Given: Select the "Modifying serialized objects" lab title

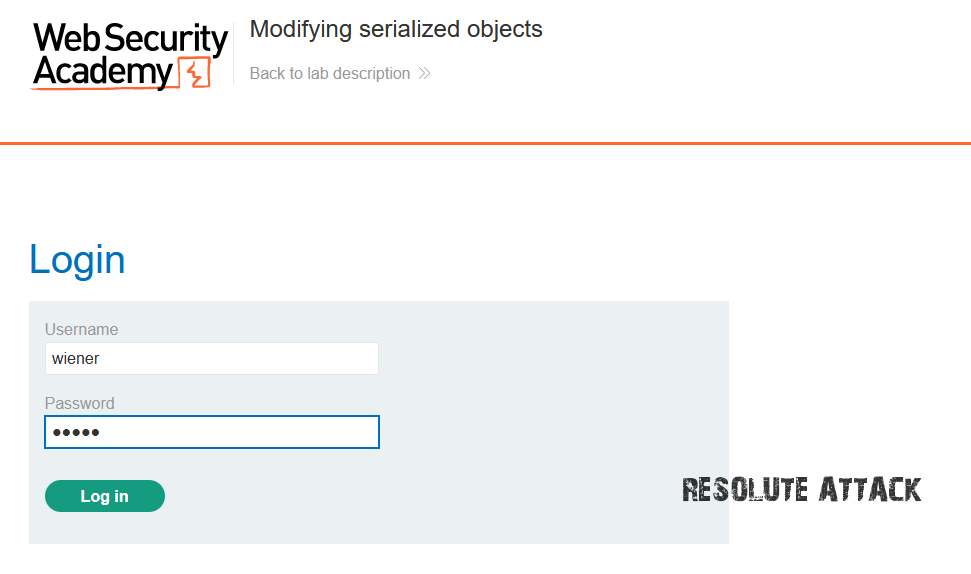Looking at the screenshot, I should click(x=396, y=29).
